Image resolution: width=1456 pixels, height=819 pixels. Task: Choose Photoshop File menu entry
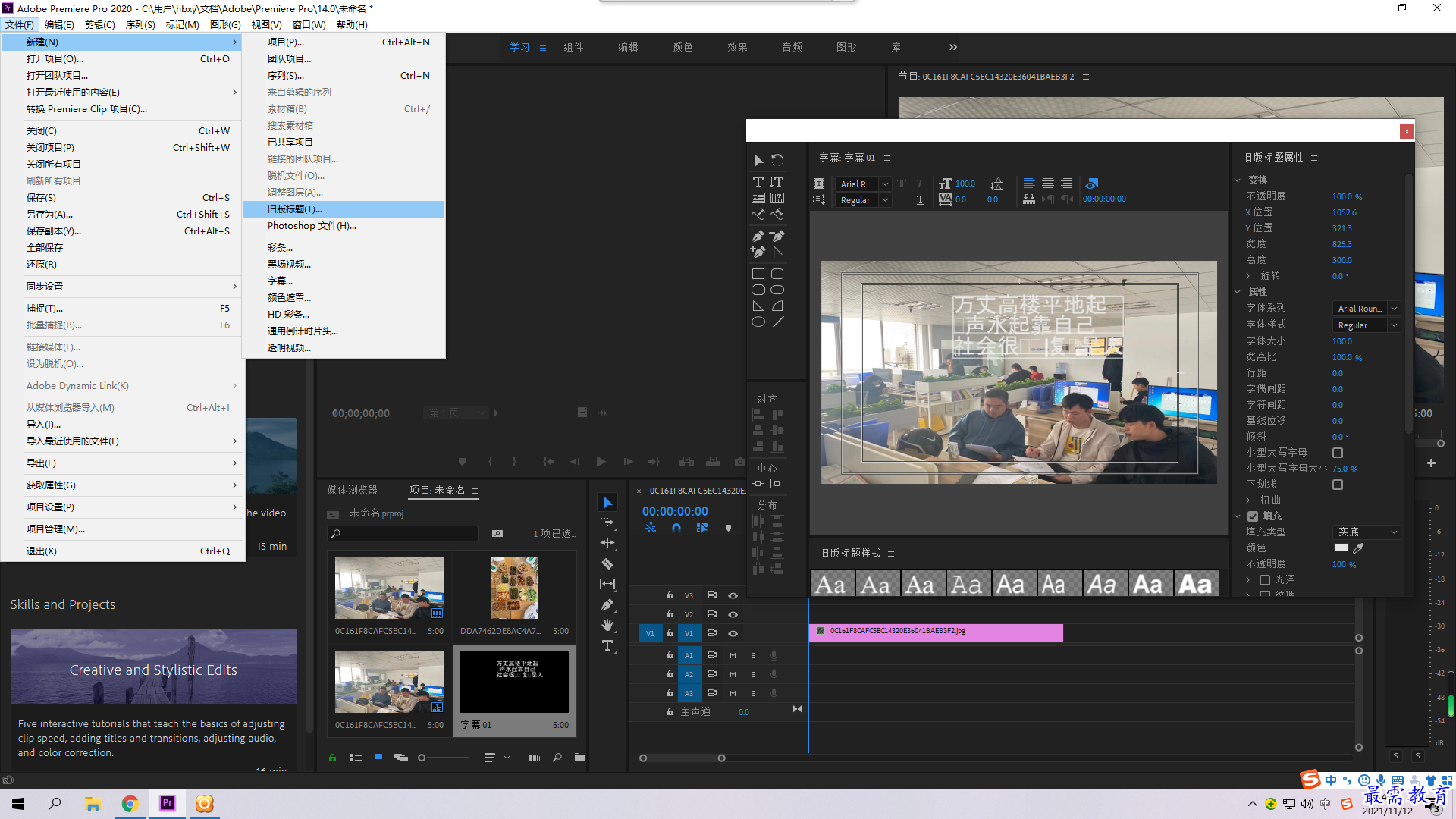tap(344, 226)
